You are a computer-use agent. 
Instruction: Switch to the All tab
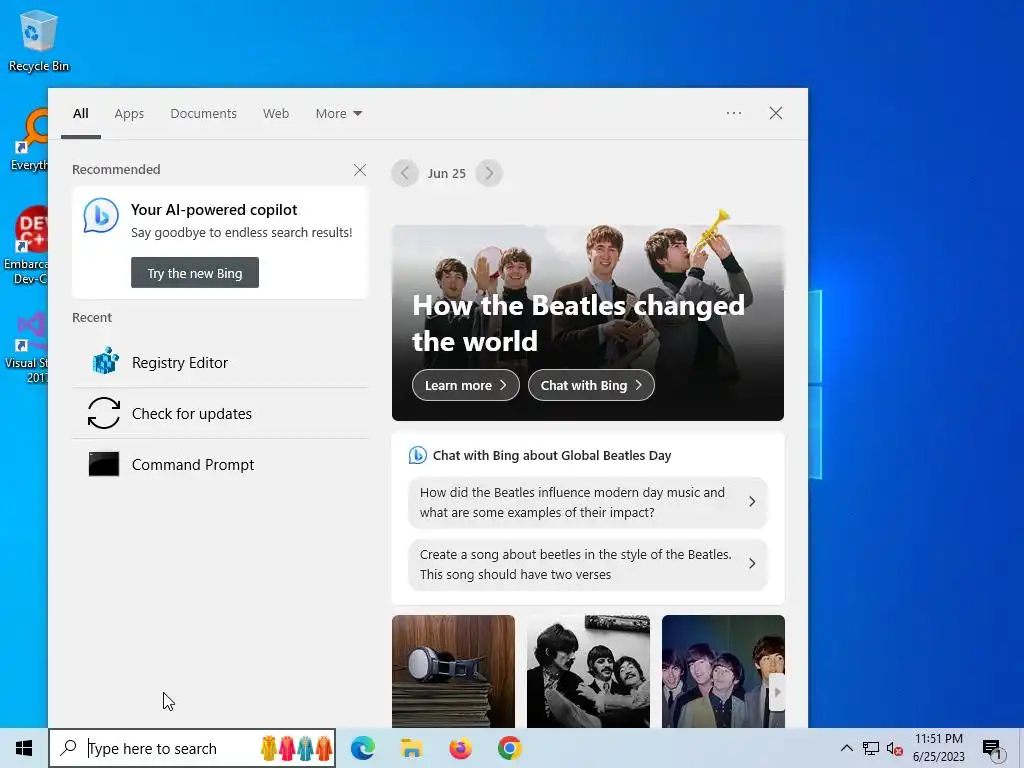pos(81,114)
